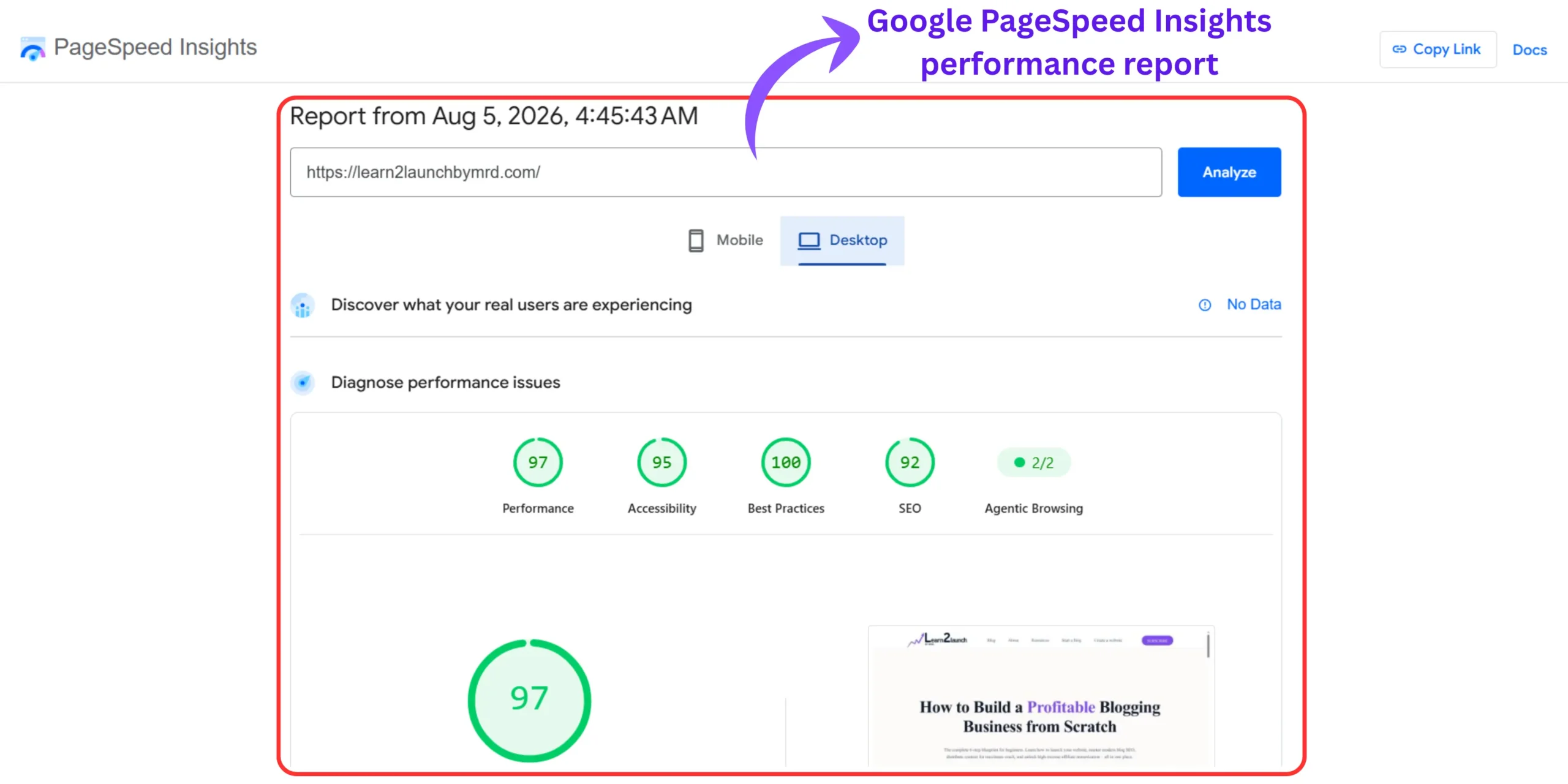
Task: Jump to the Accessibility score 95 gauge
Action: pos(661,462)
